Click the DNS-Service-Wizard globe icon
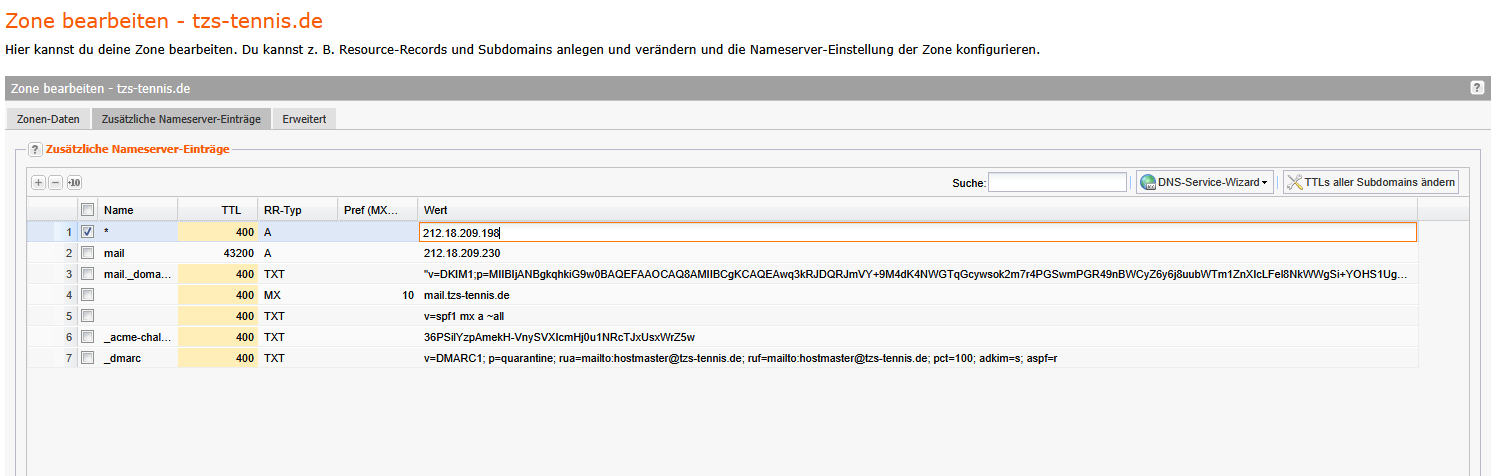Image resolution: width=1498 pixels, height=476 pixels. [x=1148, y=182]
